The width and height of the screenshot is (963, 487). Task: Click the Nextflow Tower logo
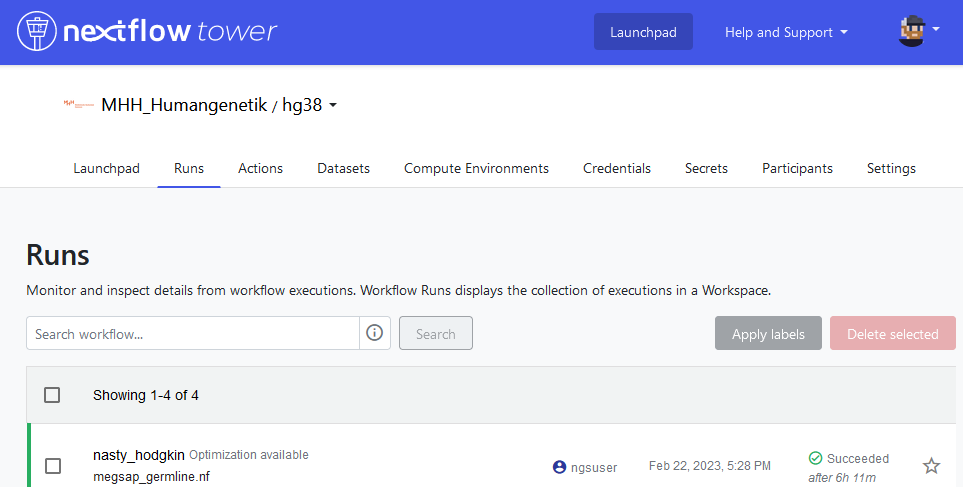pyautogui.click(x=147, y=32)
